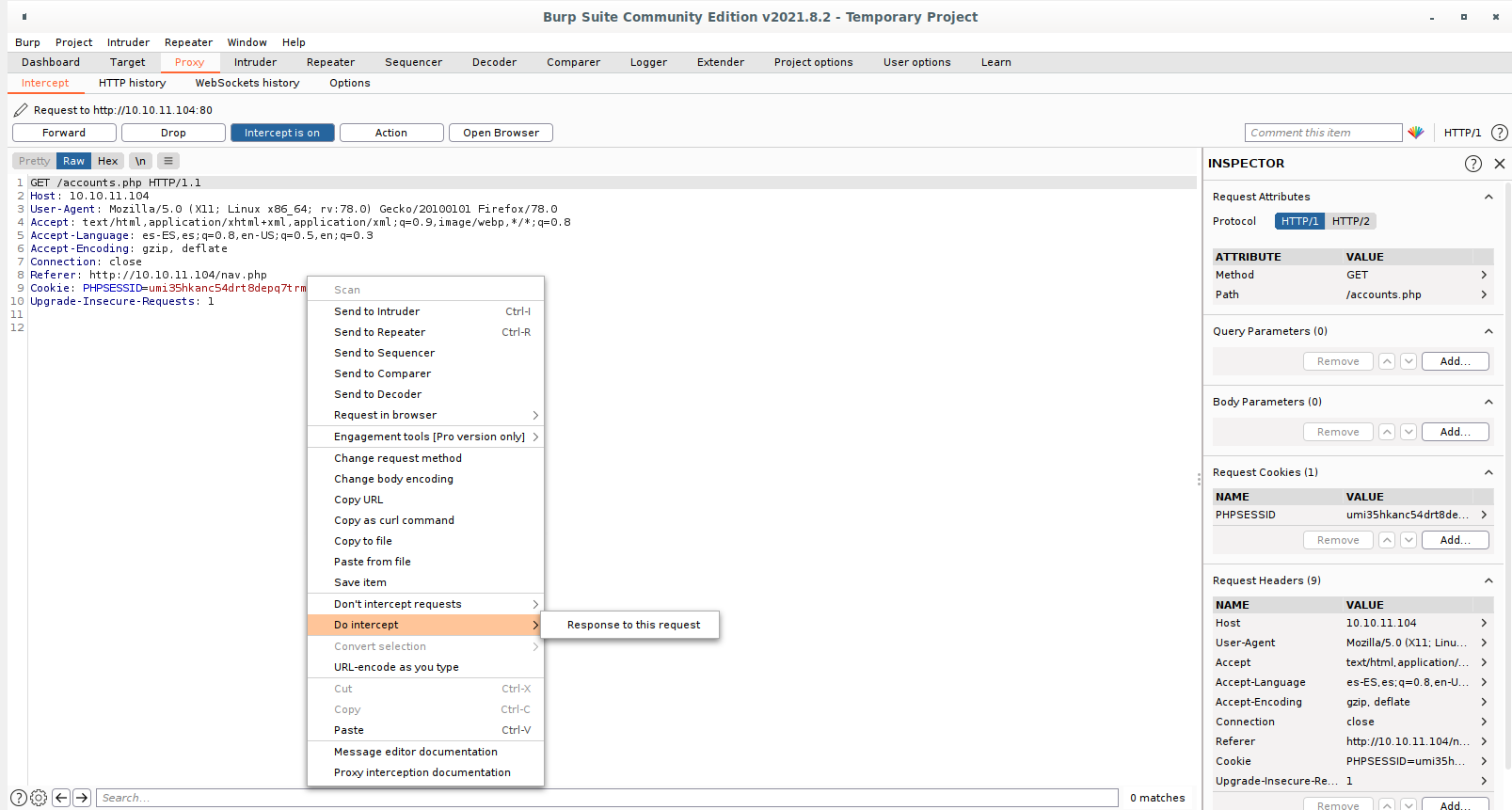Open the Inspector help icon
This screenshot has height=810, width=1512.
(x=1472, y=164)
